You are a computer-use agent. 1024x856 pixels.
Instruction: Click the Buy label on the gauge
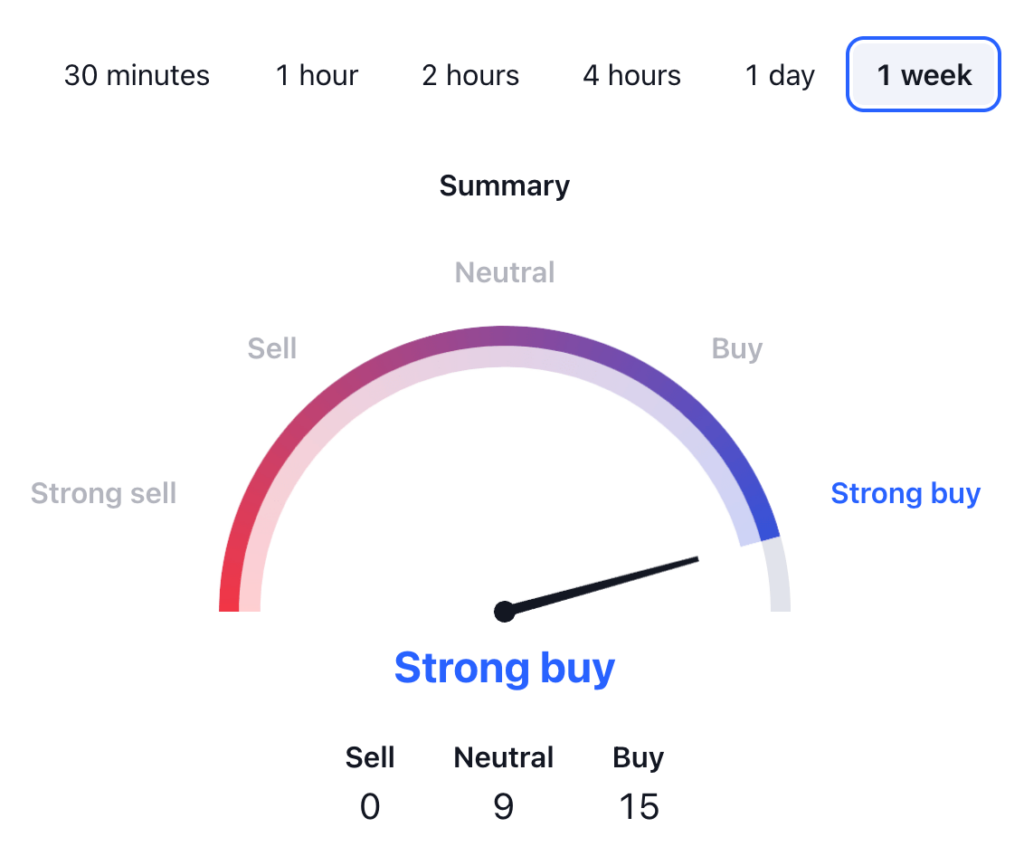click(x=737, y=349)
